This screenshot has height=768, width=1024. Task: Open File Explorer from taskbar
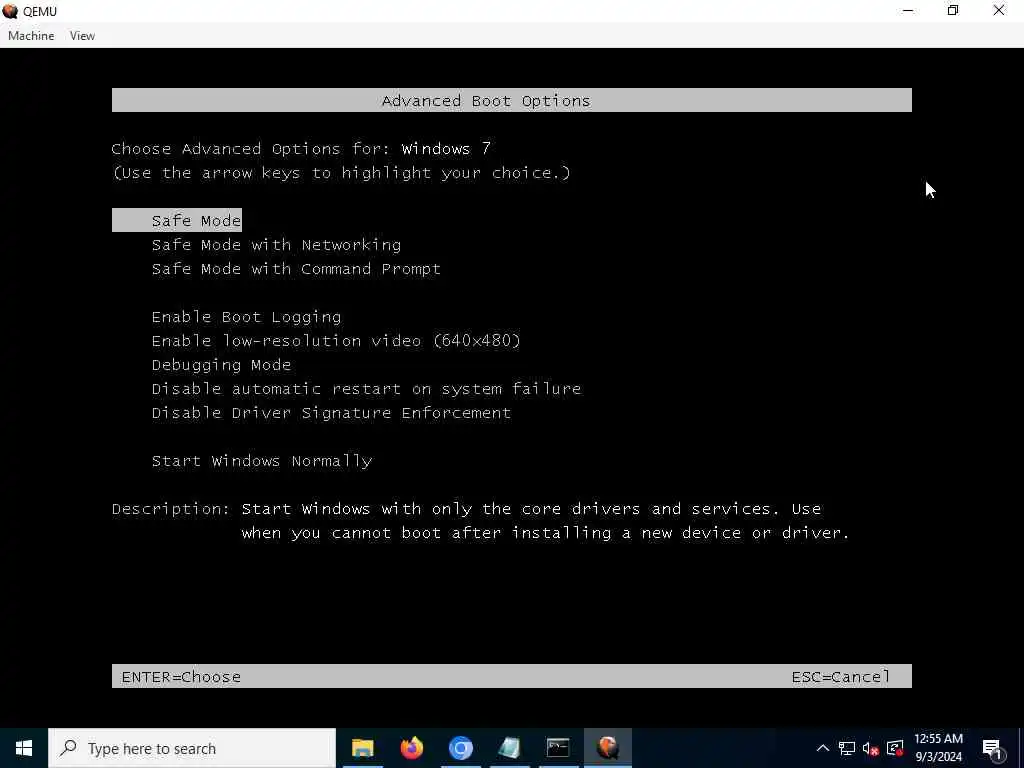tap(362, 748)
